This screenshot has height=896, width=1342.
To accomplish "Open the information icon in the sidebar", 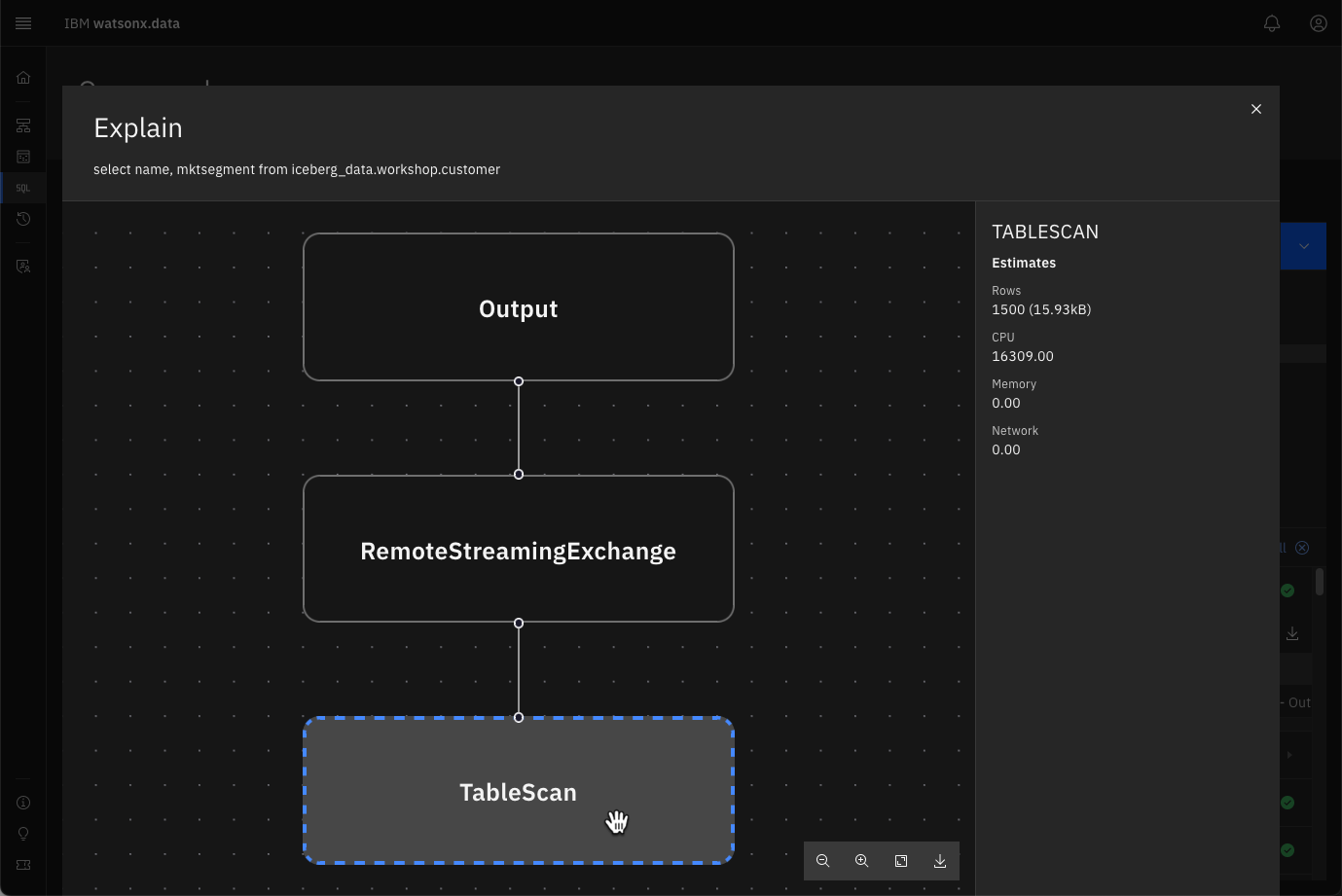I will pos(23,803).
